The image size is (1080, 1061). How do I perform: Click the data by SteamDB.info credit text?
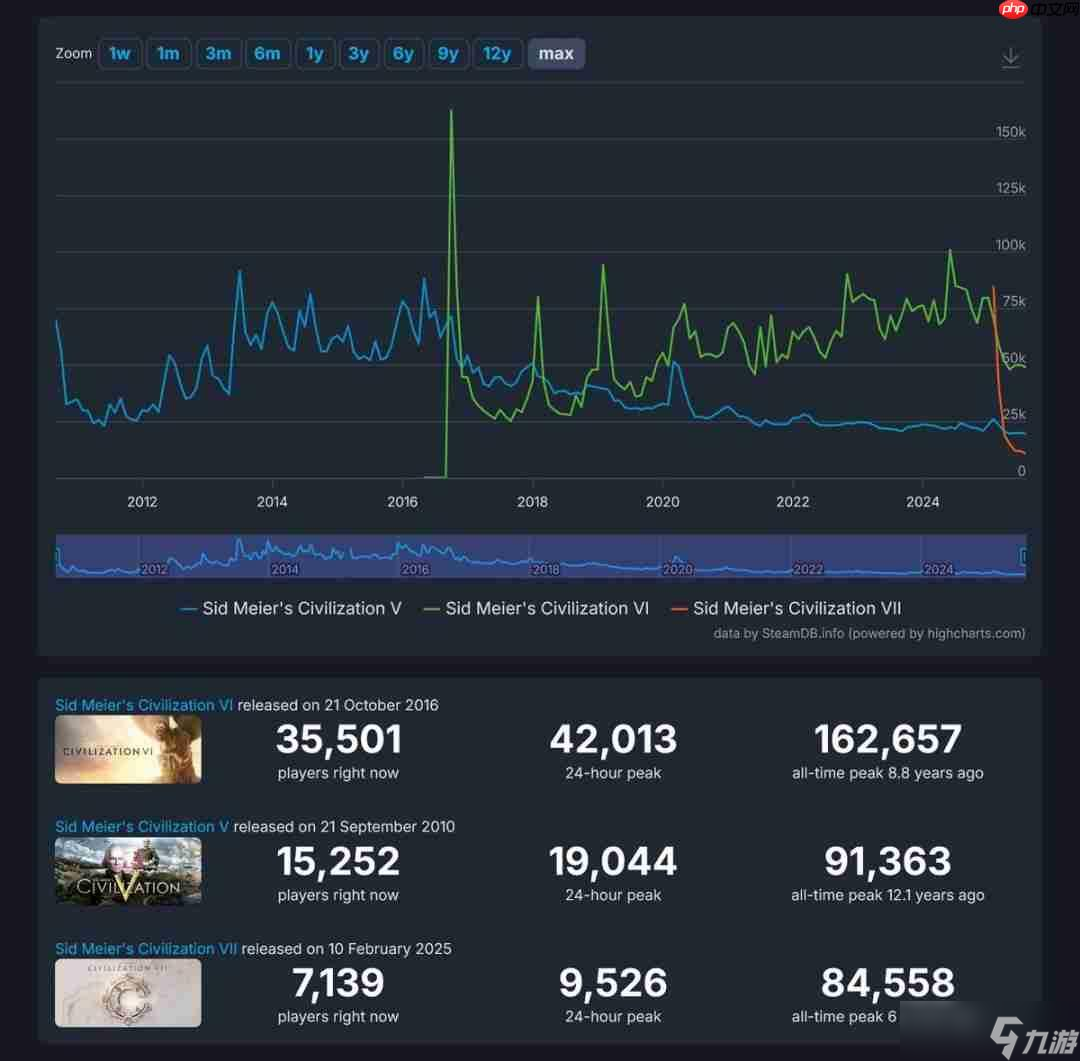coord(869,633)
